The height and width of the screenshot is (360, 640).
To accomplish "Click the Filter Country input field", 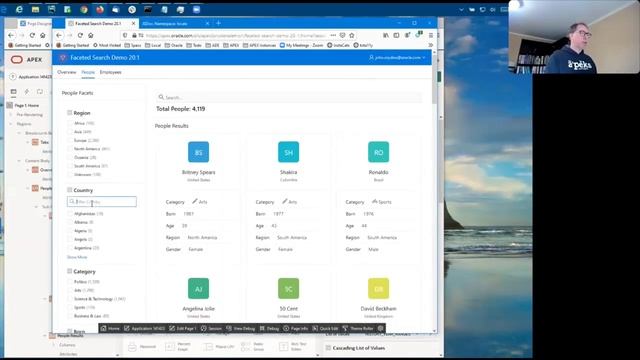I will 102,202.
